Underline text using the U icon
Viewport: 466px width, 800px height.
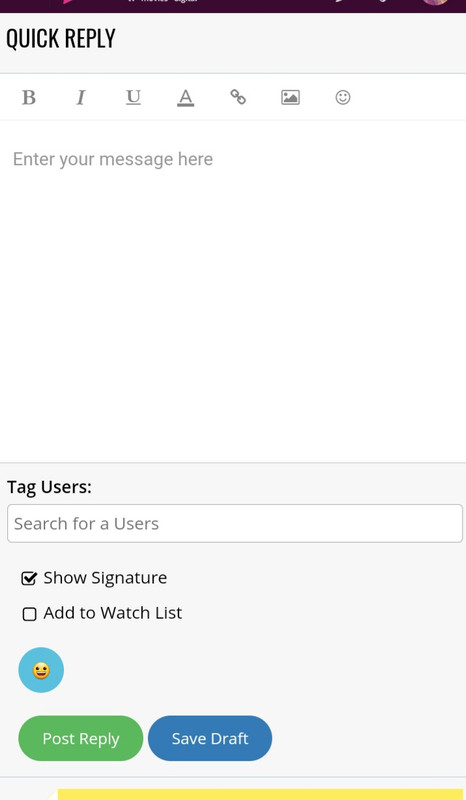click(133, 97)
